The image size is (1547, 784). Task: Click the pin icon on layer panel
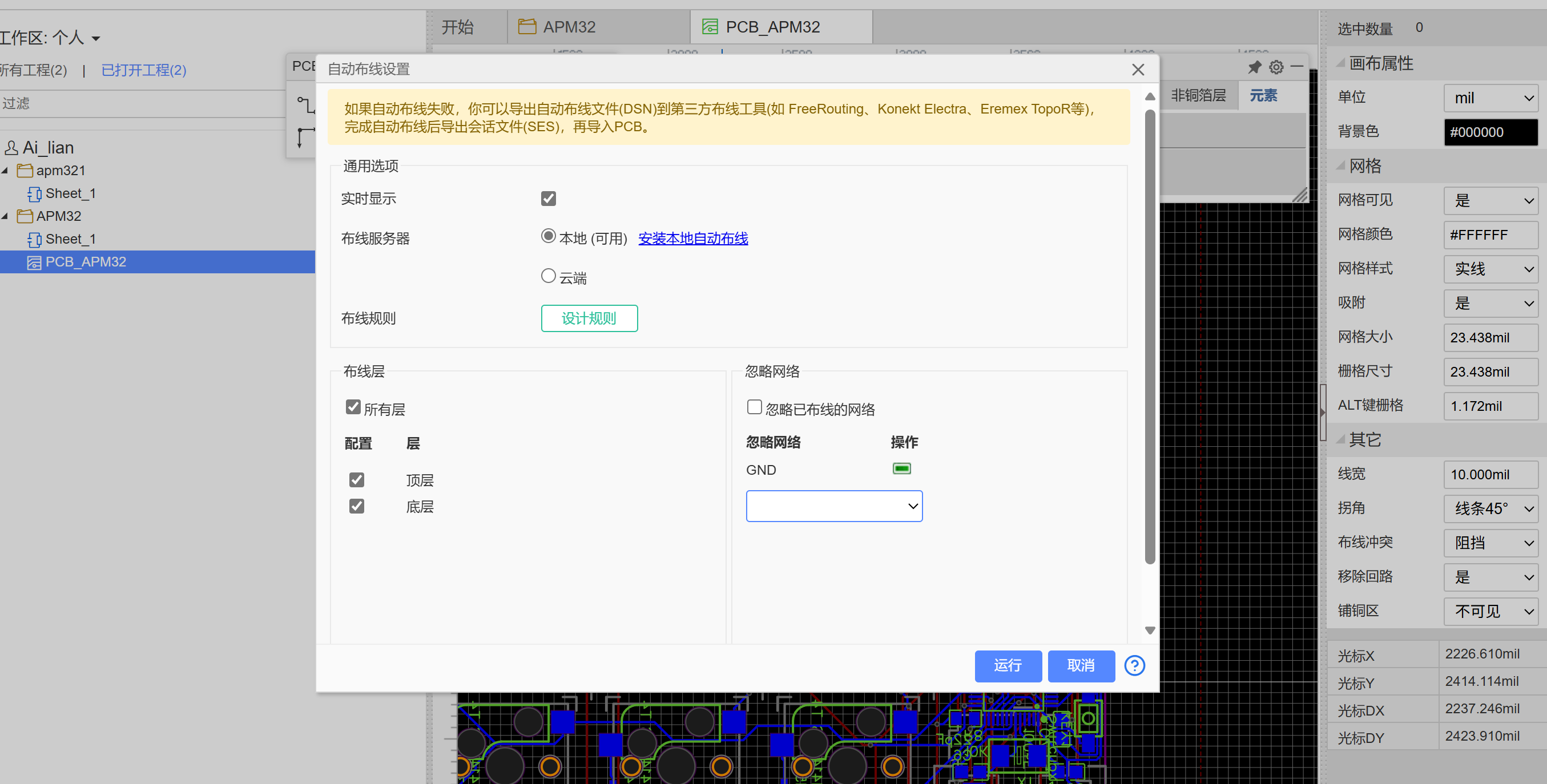(x=1255, y=67)
